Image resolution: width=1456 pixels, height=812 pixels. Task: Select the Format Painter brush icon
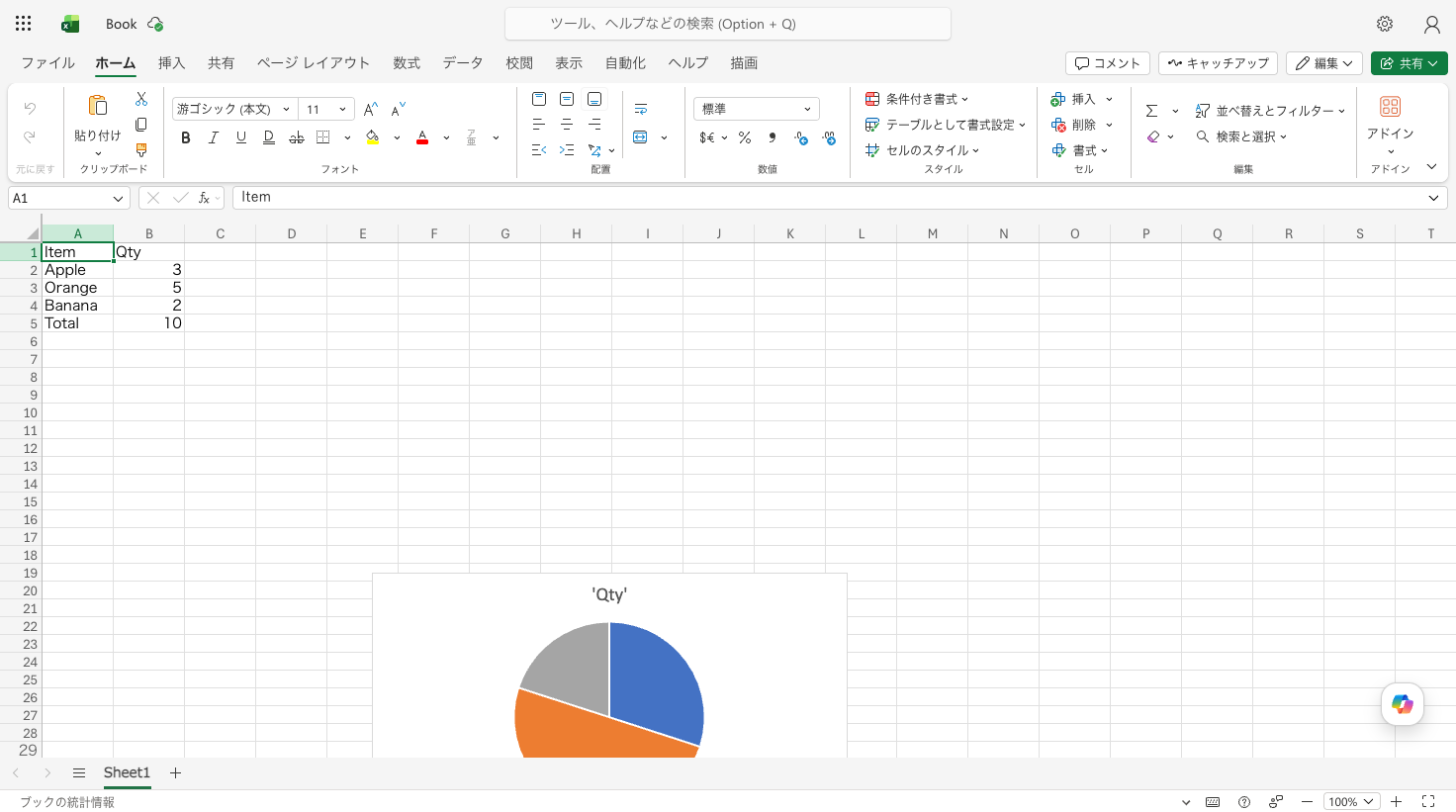(x=141, y=150)
